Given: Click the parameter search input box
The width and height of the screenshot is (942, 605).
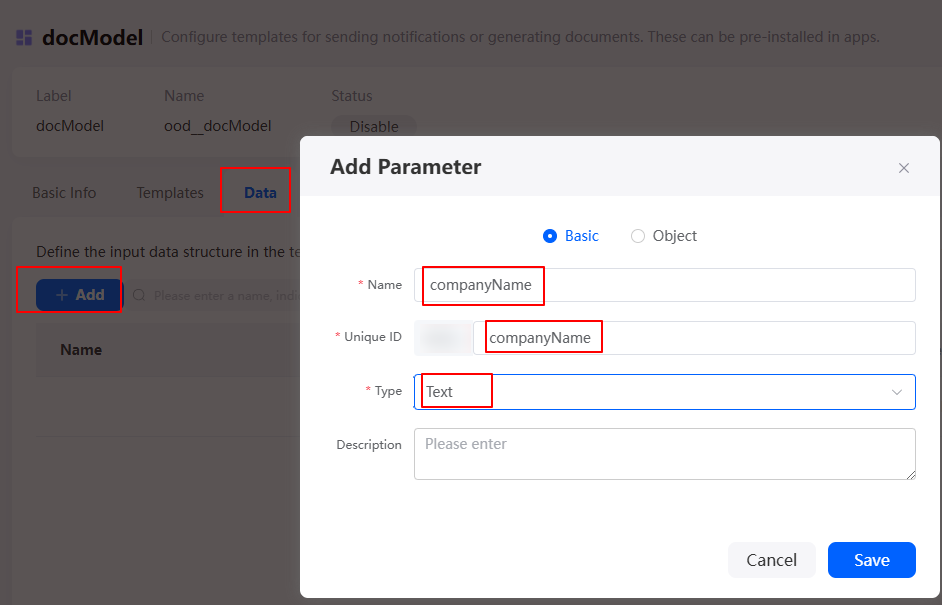Looking at the screenshot, I should click(x=216, y=295).
